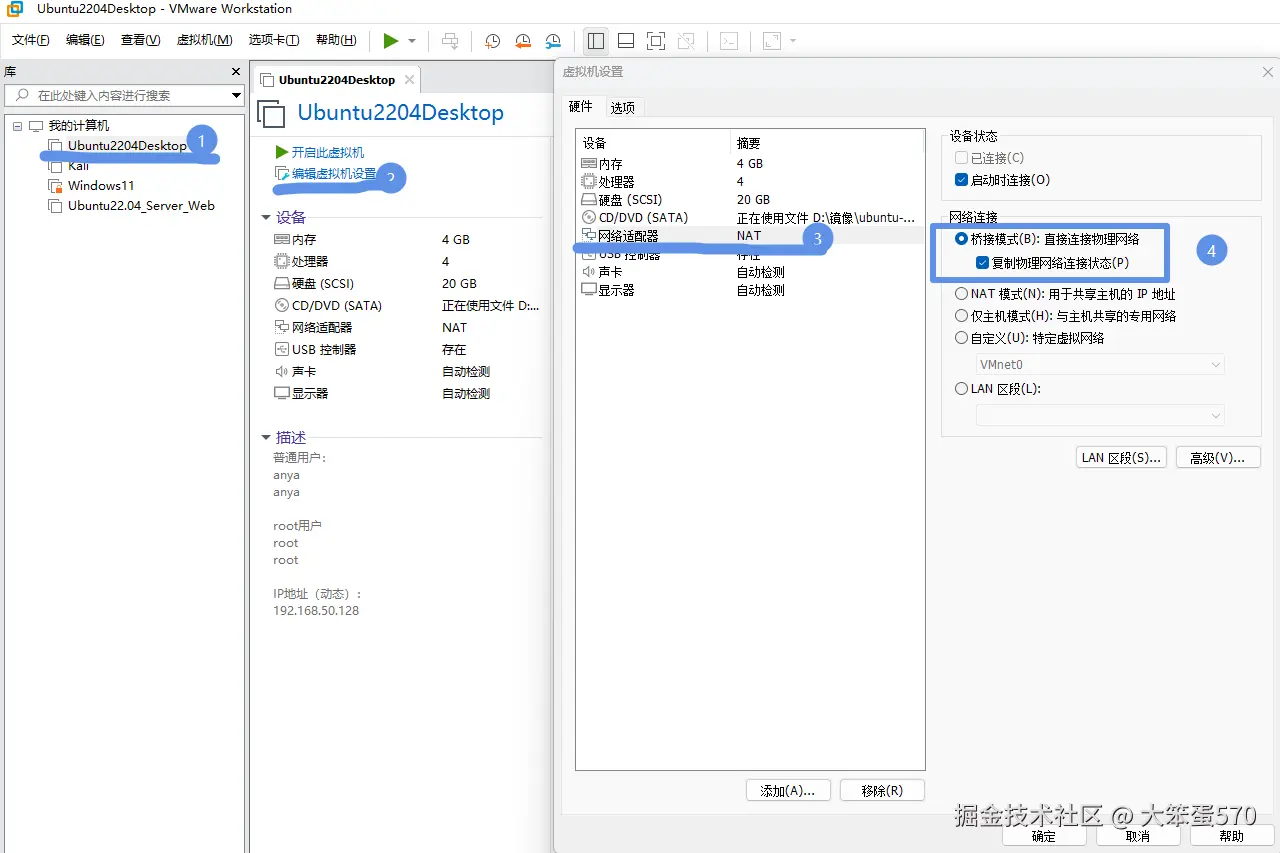Take a snapshot via the clock-plus icon
The width and height of the screenshot is (1280, 853).
[493, 41]
